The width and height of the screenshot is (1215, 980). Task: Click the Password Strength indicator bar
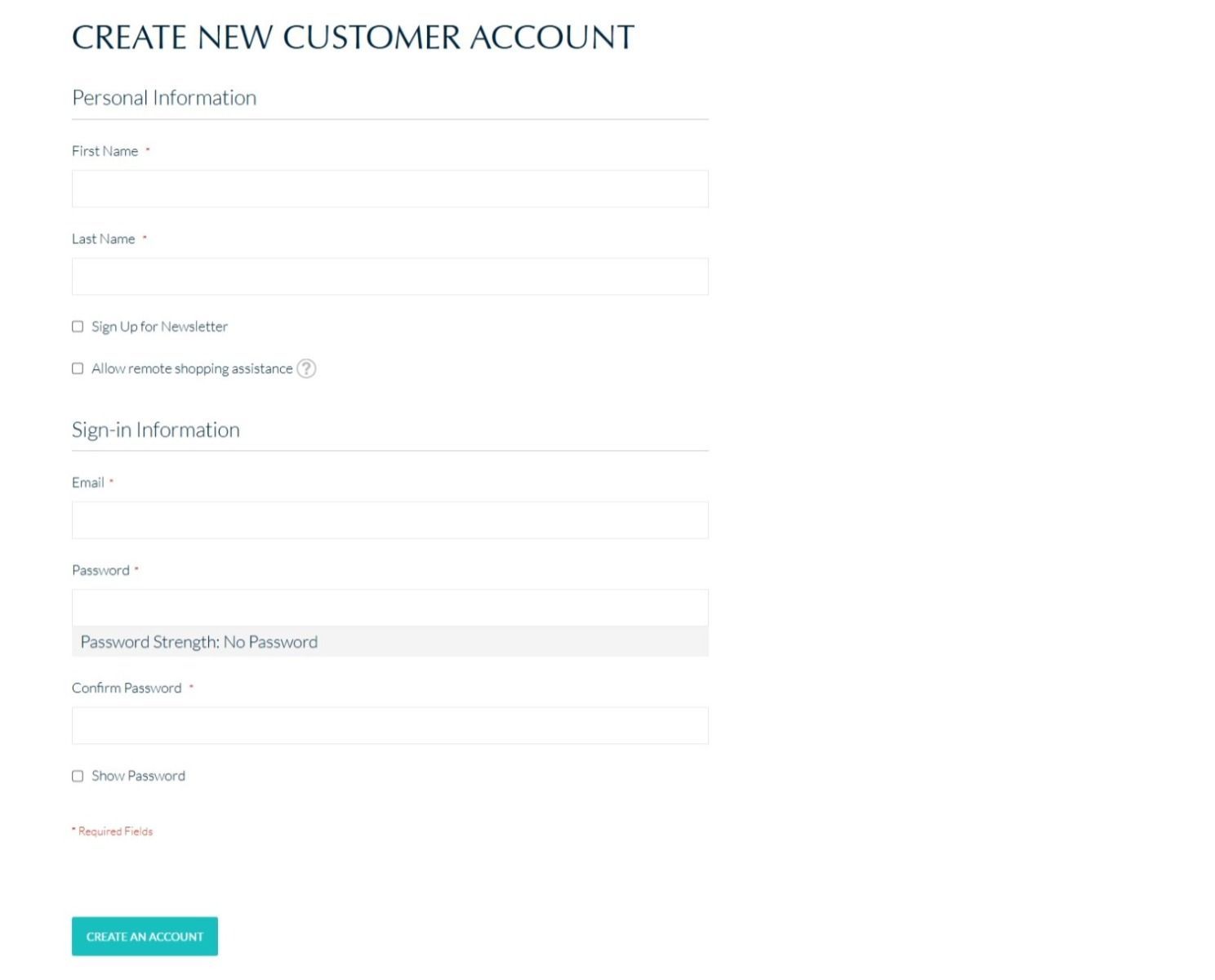coord(389,642)
